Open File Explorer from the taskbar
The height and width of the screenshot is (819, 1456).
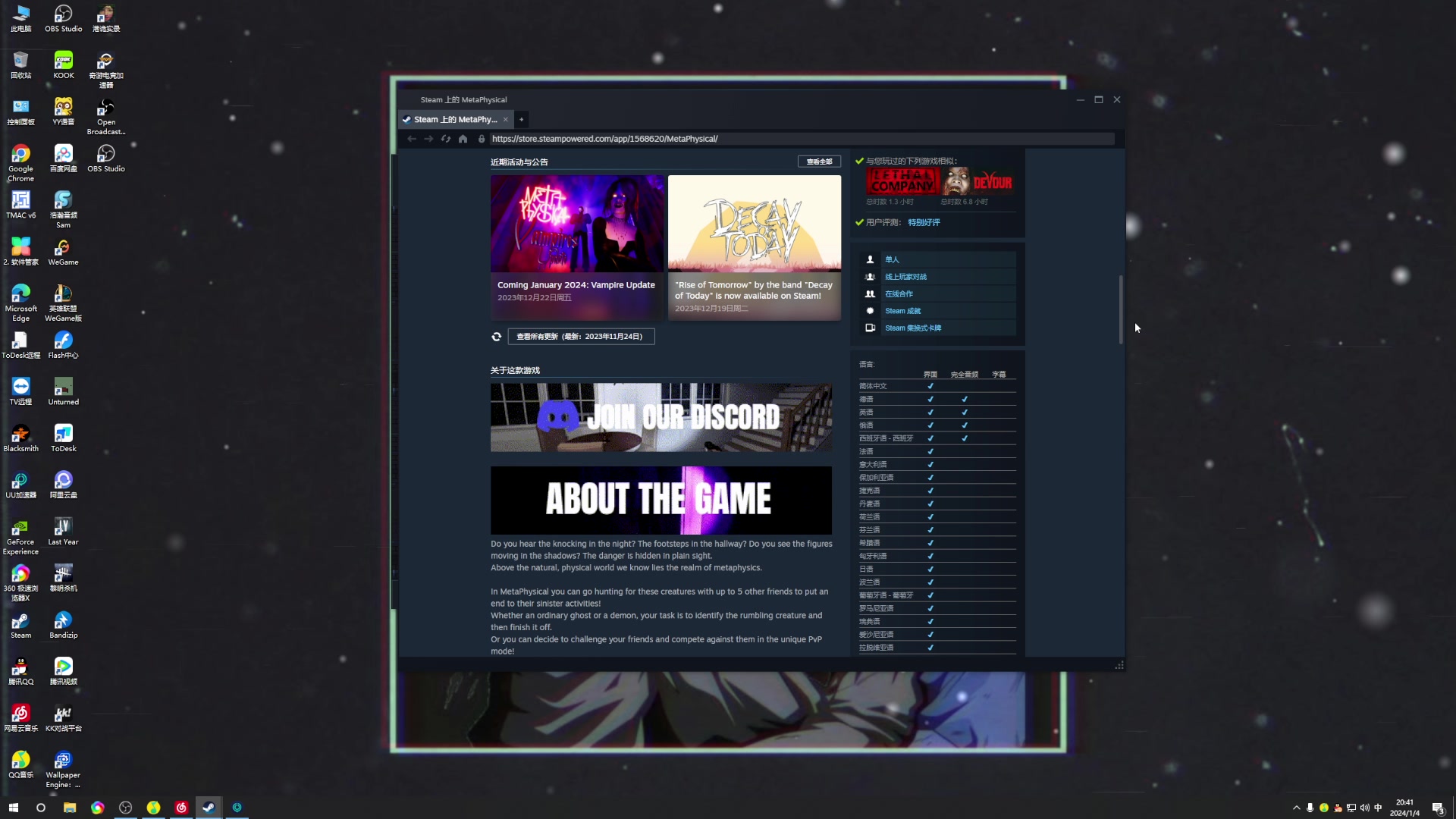[x=70, y=808]
